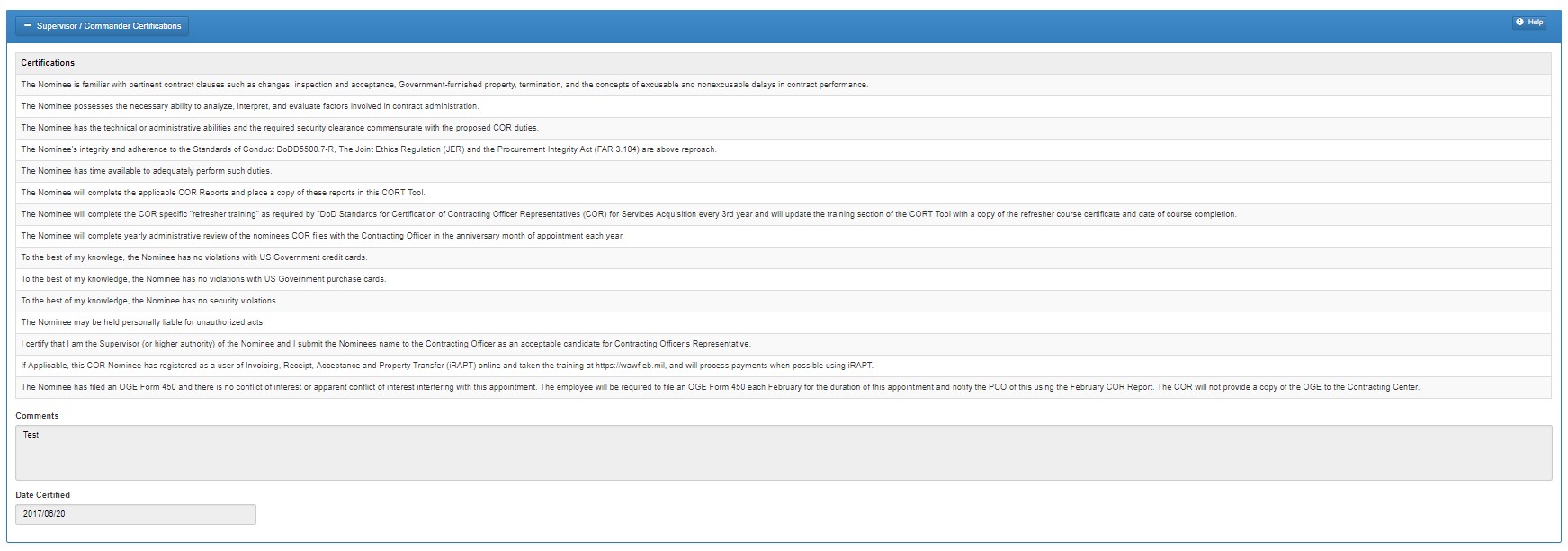The width and height of the screenshot is (1568, 551).
Task: Select the row about ability to analyze, interpret, evaluate
Action: [250, 106]
